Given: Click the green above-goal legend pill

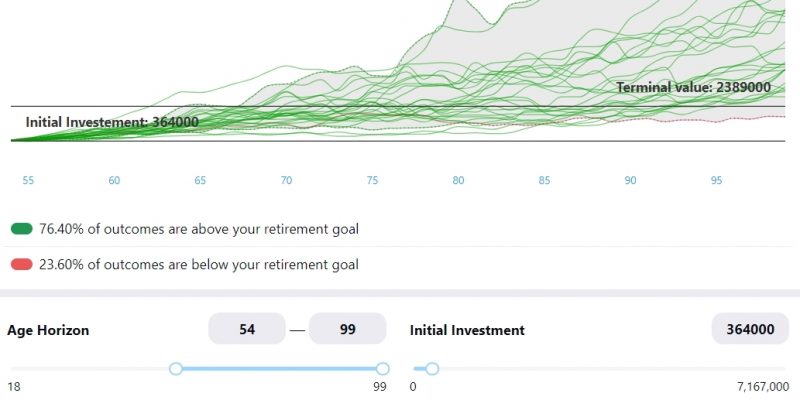Looking at the screenshot, I should [21, 229].
